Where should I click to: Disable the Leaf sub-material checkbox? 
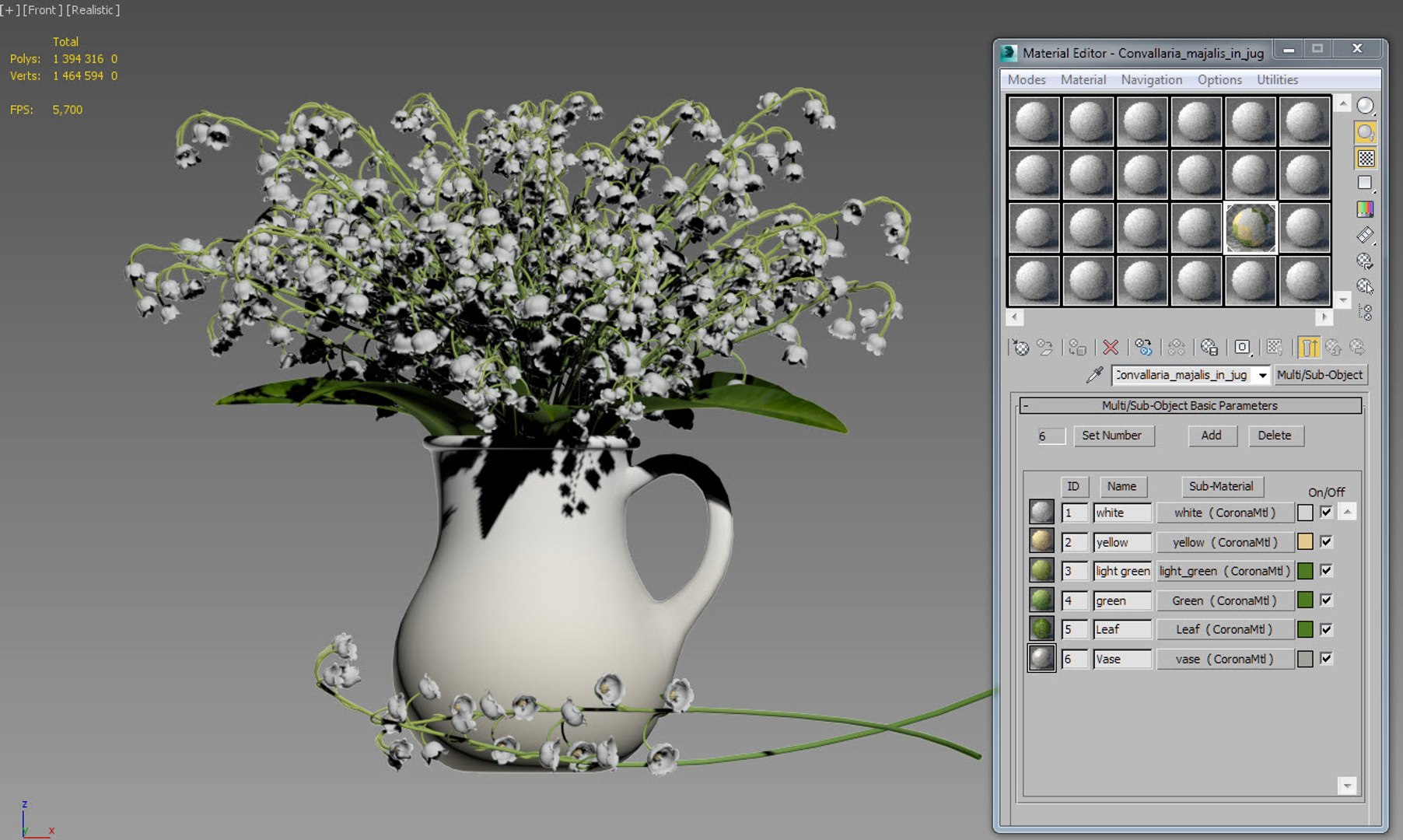click(x=1327, y=629)
